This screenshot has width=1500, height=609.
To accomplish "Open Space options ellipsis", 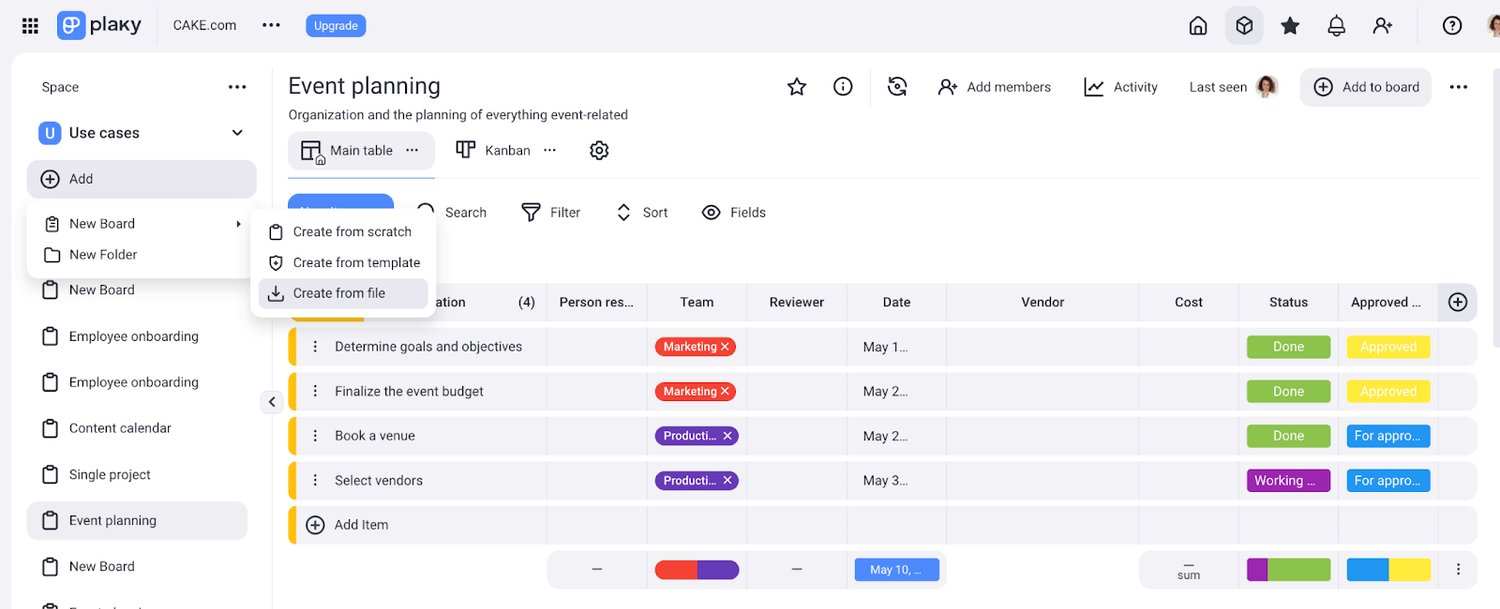I will point(237,87).
